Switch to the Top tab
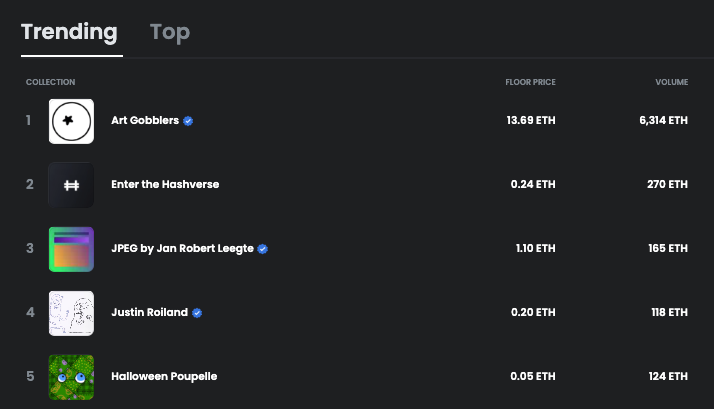714x409 pixels. click(x=170, y=32)
